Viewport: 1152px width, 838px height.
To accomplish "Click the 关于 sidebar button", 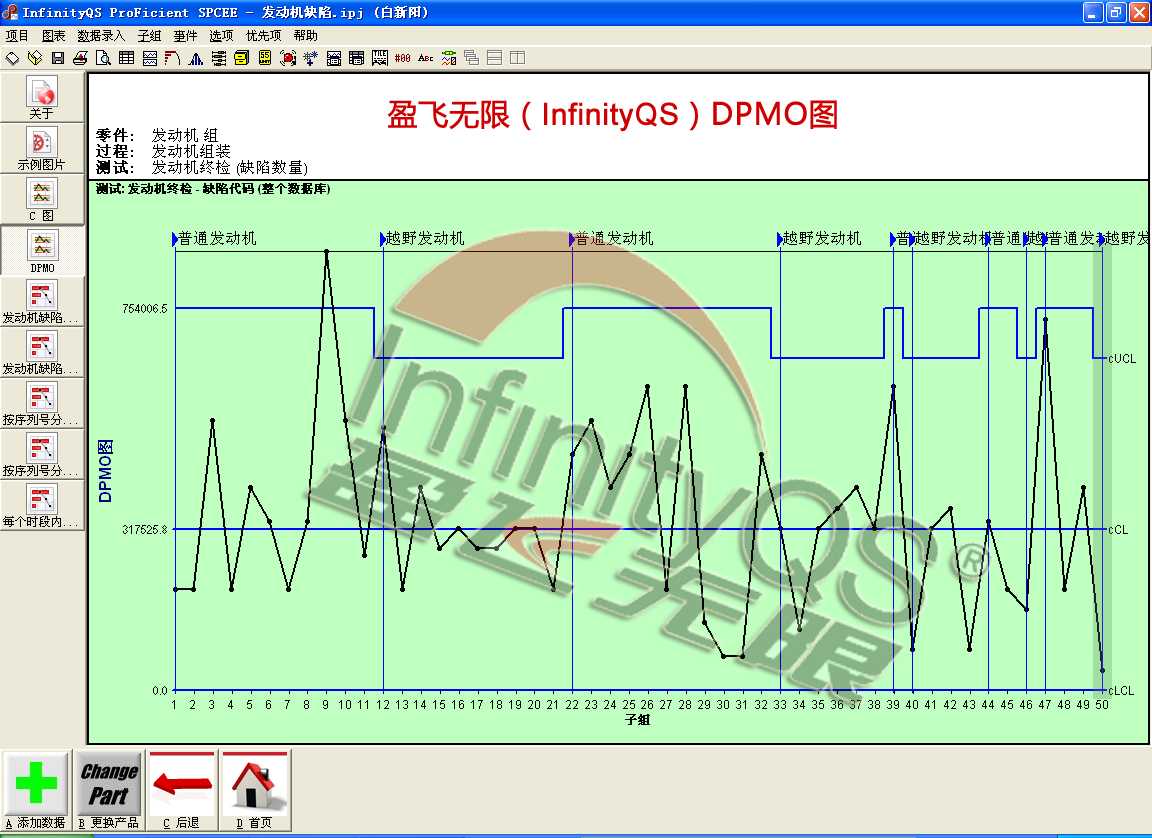I will 42,98.
